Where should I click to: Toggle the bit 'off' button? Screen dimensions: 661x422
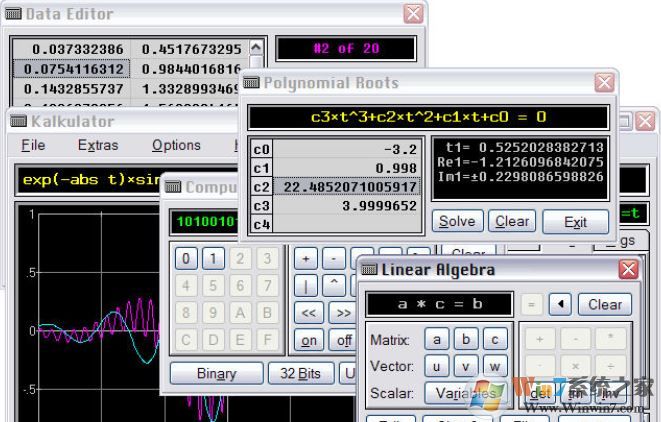click(x=344, y=340)
